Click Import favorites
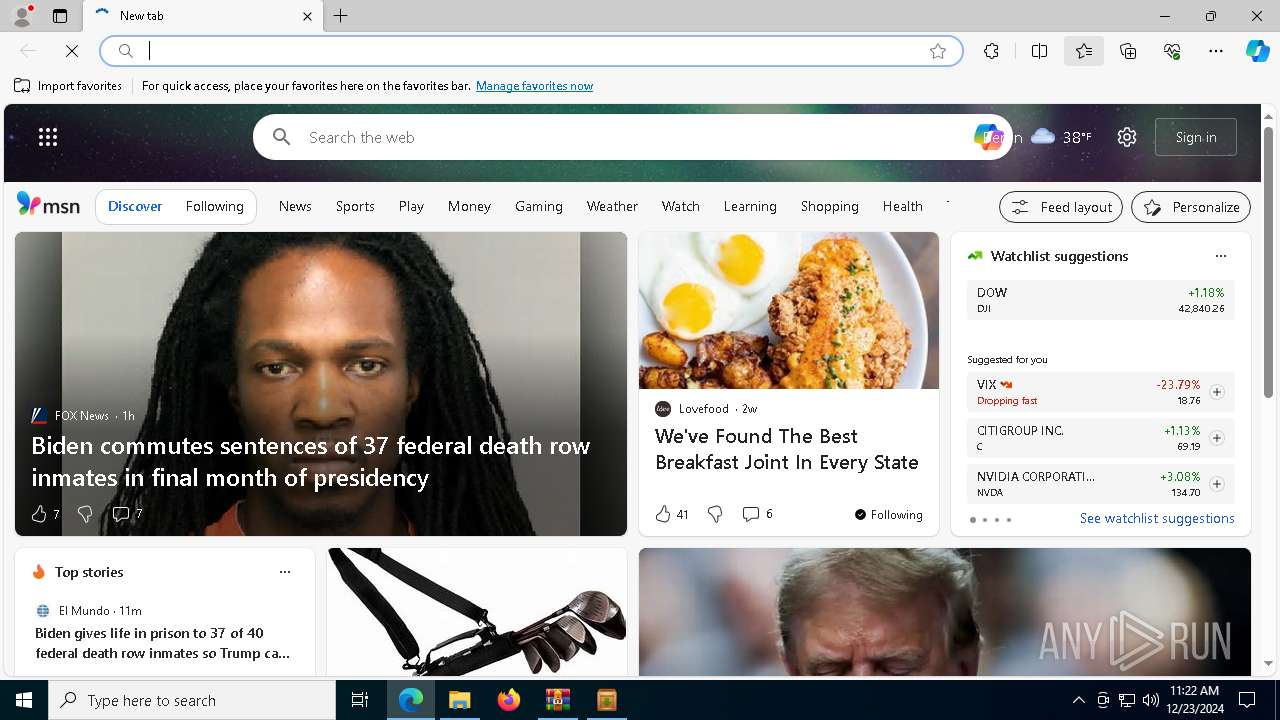Image resolution: width=1280 pixels, height=720 pixels. pyautogui.click(x=68, y=86)
